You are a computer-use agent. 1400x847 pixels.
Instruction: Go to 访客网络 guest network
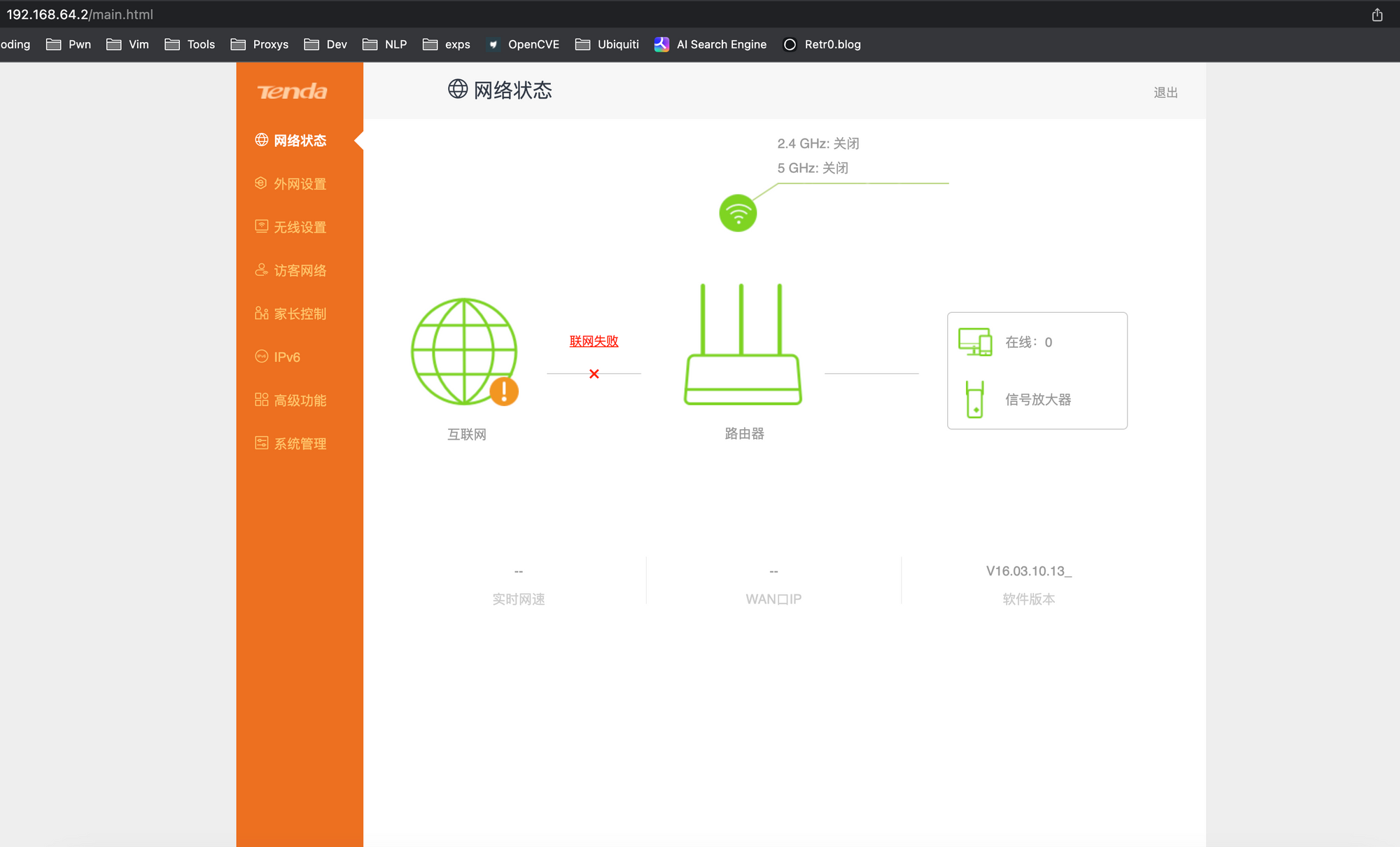300,270
